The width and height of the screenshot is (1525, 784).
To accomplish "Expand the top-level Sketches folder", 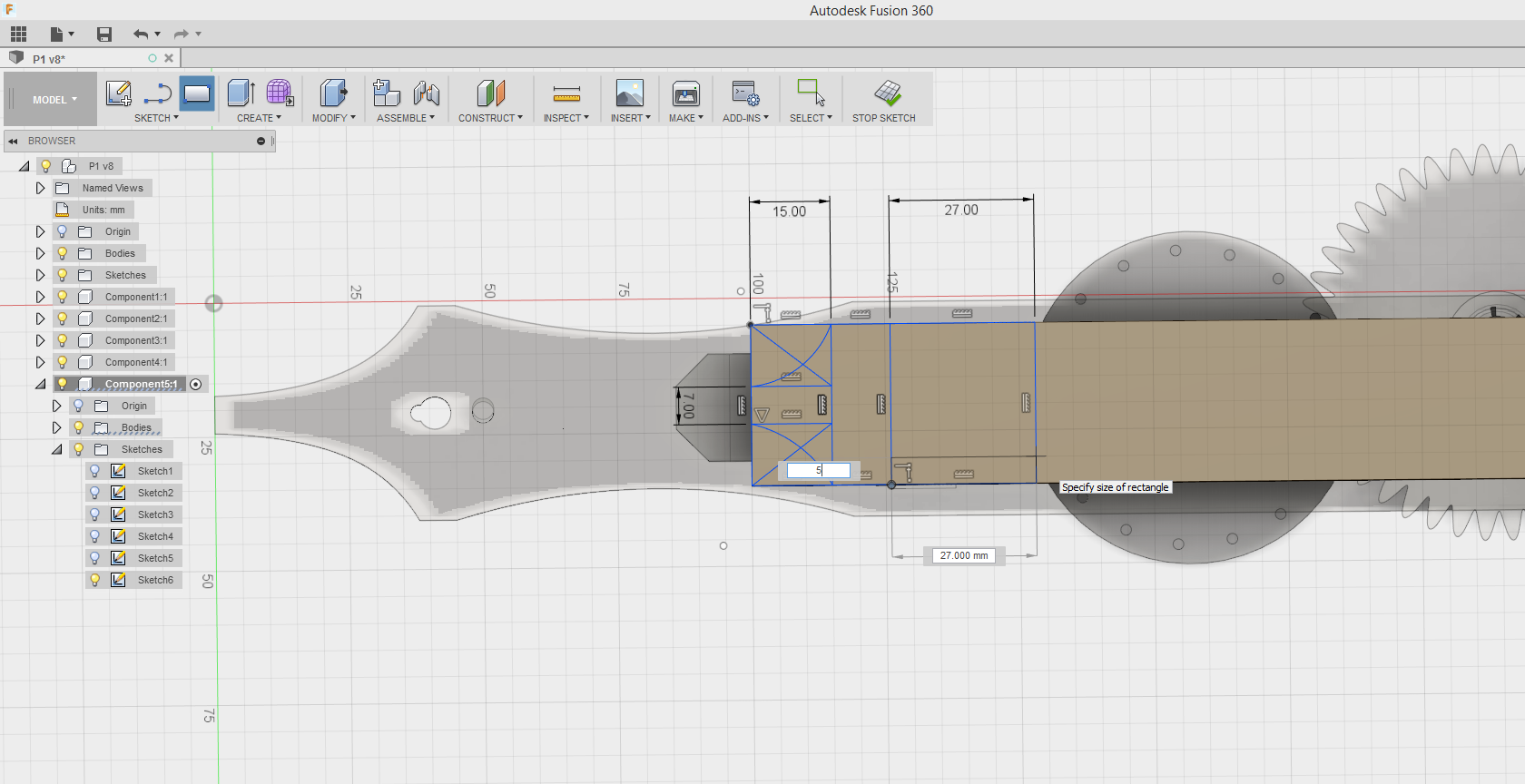I will coord(40,275).
